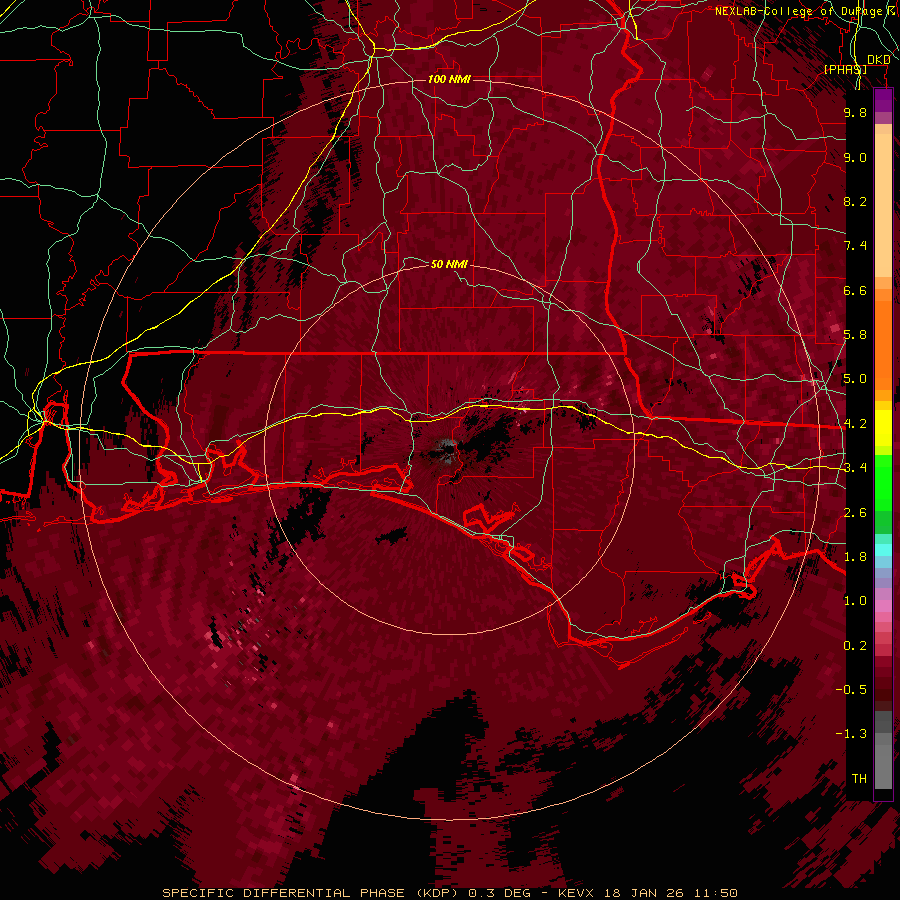900x900 pixels.
Task: Click the 8.2 legend value
Action: tap(855, 201)
